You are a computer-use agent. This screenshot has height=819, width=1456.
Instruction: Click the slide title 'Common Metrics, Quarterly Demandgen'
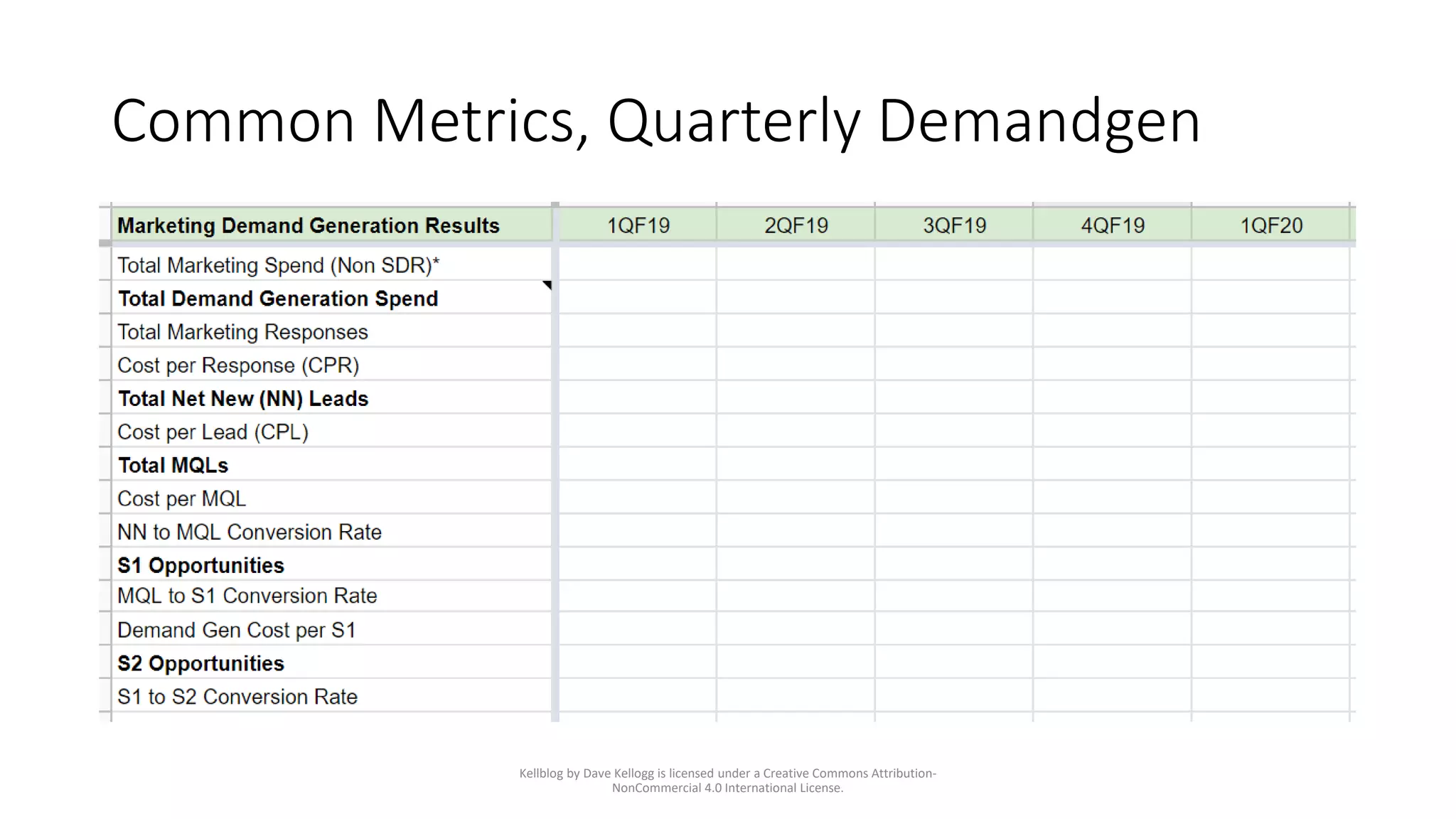pos(655,121)
